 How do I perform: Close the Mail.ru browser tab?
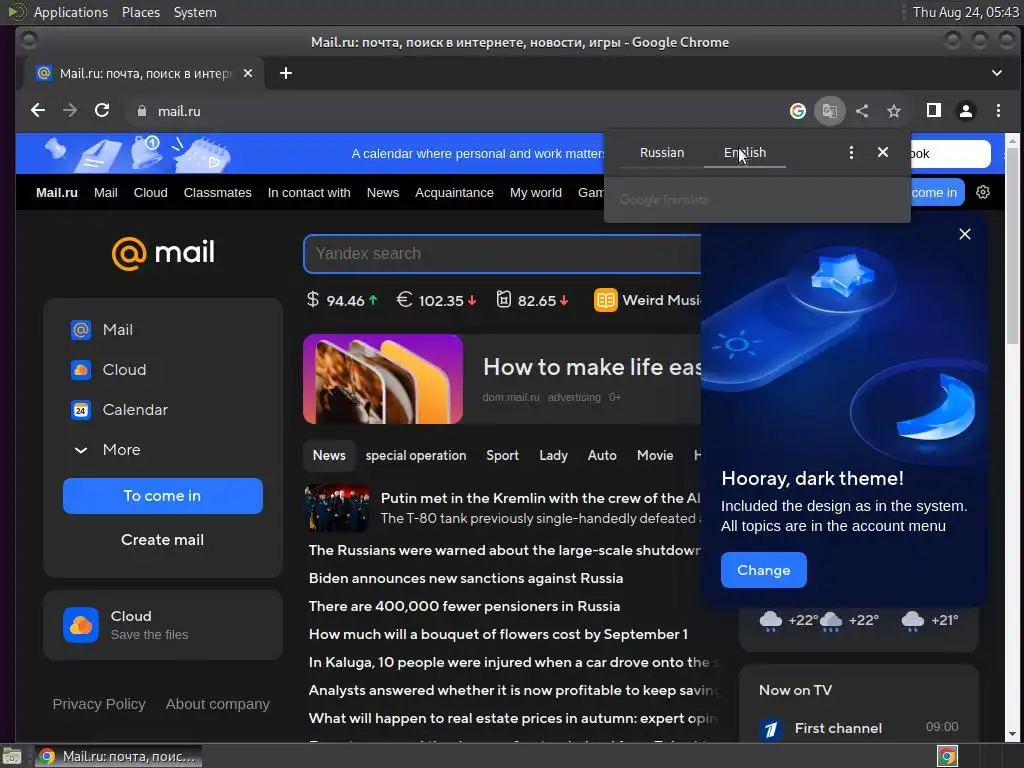248,73
